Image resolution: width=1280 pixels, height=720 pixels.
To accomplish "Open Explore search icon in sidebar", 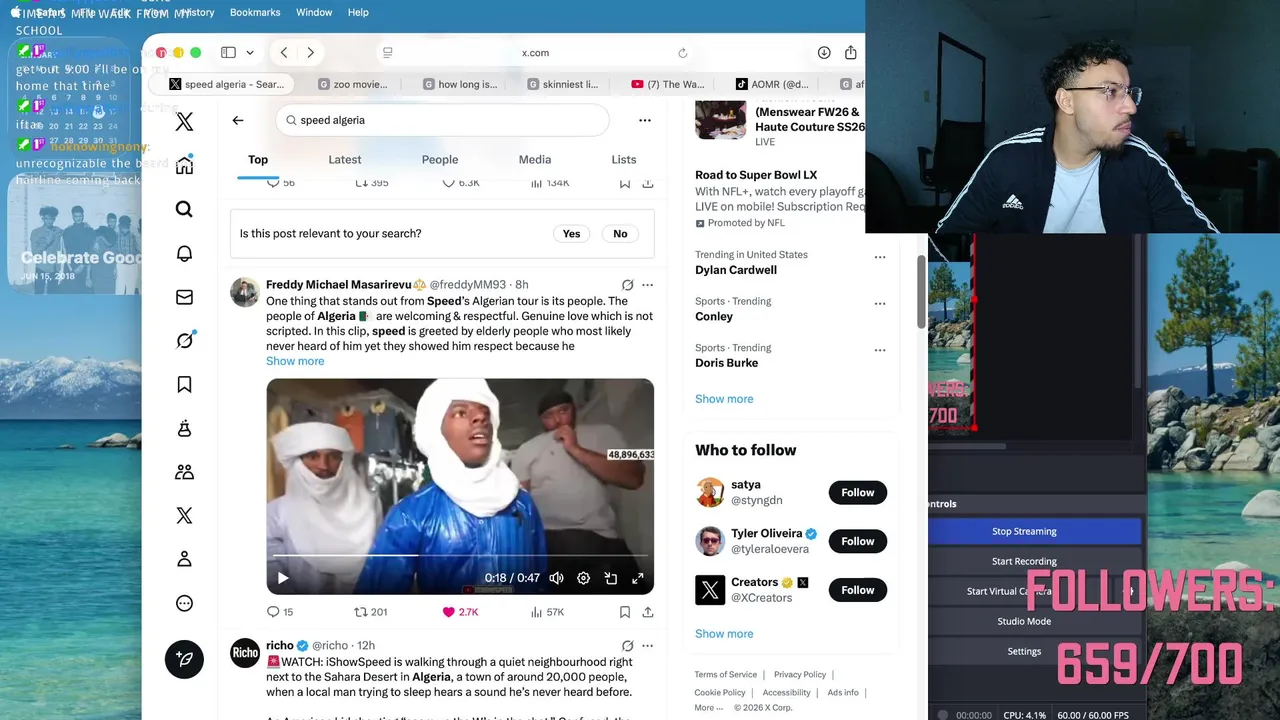I will [184, 209].
